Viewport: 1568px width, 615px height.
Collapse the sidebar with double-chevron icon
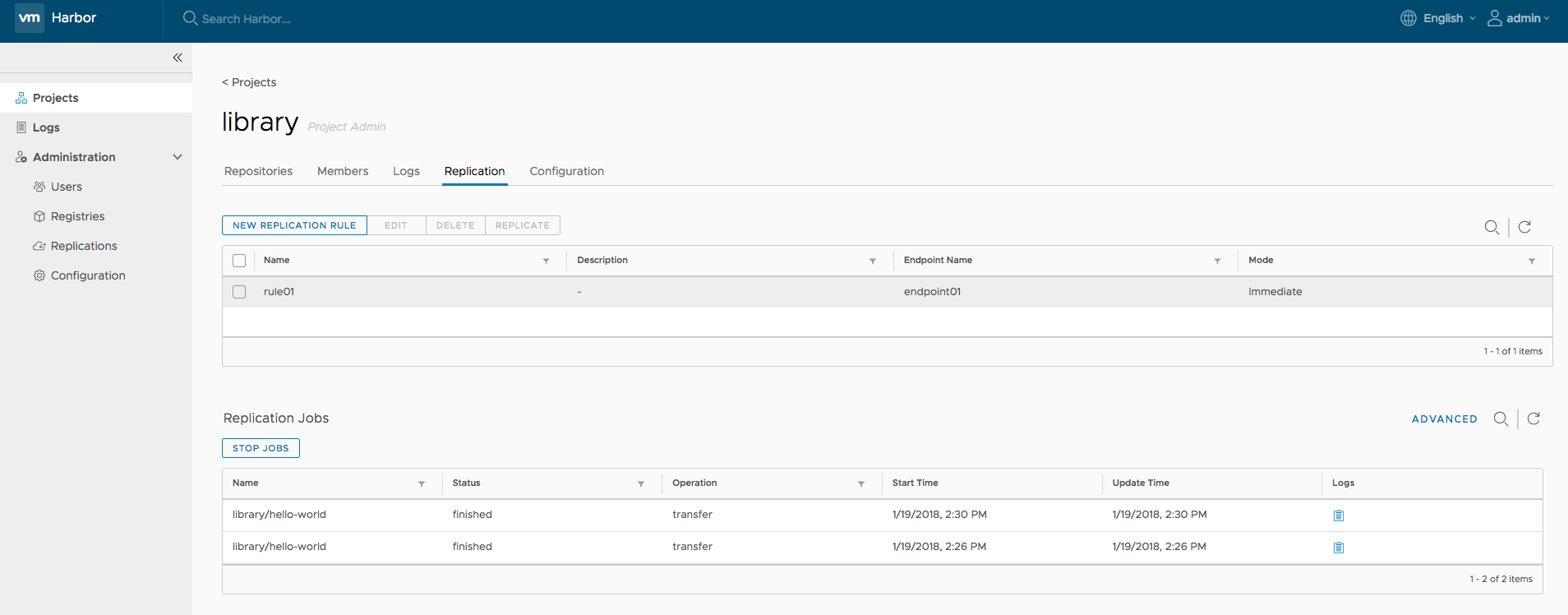pos(178,58)
